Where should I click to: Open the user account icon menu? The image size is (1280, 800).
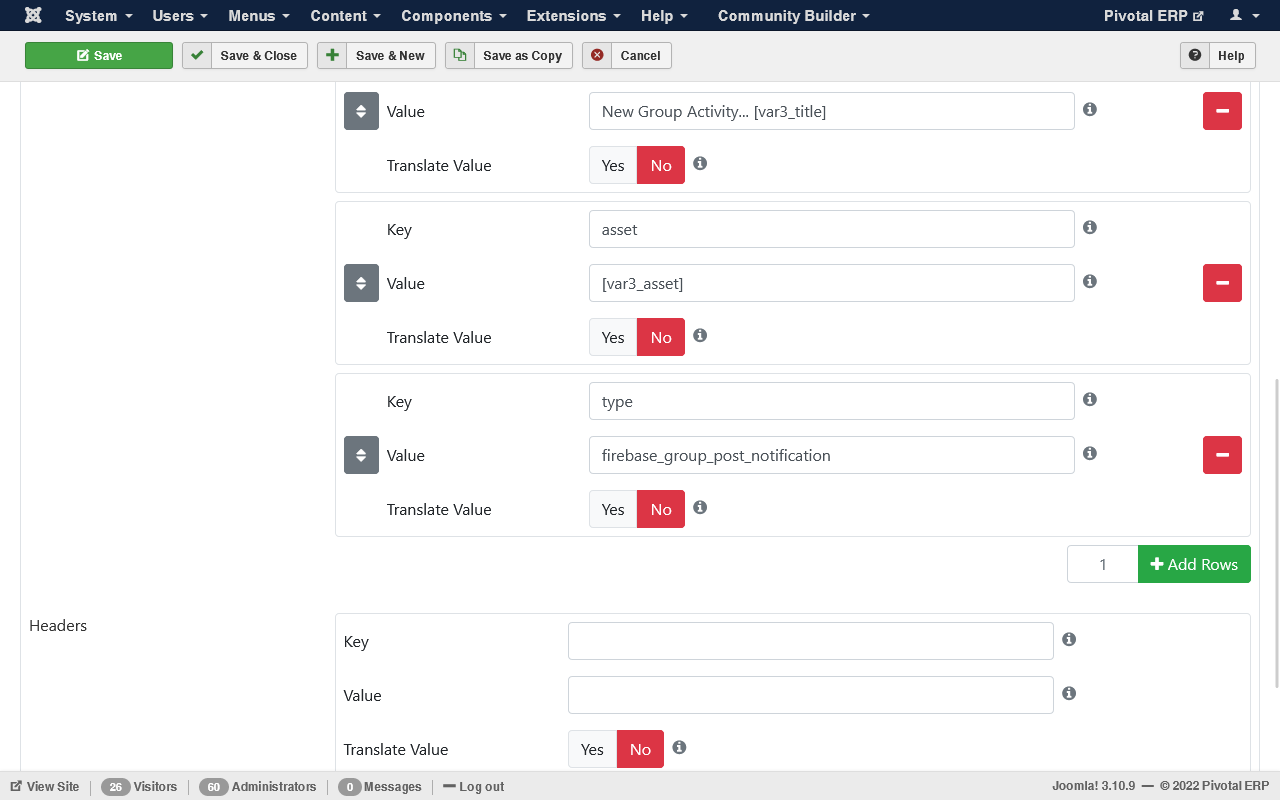click(x=1242, y=15)
